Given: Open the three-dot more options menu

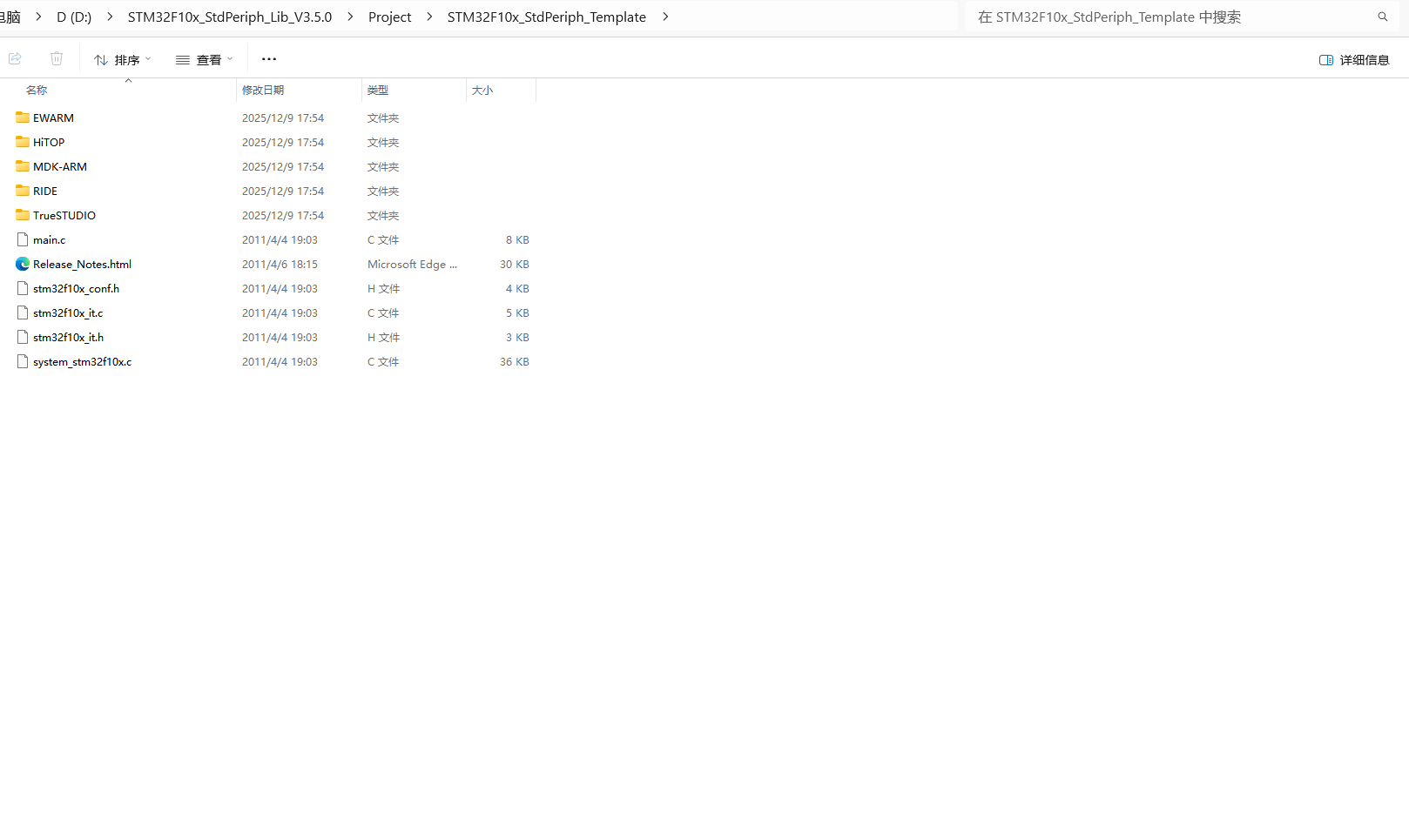Looking at the screenshot, I should coord(269,59).
